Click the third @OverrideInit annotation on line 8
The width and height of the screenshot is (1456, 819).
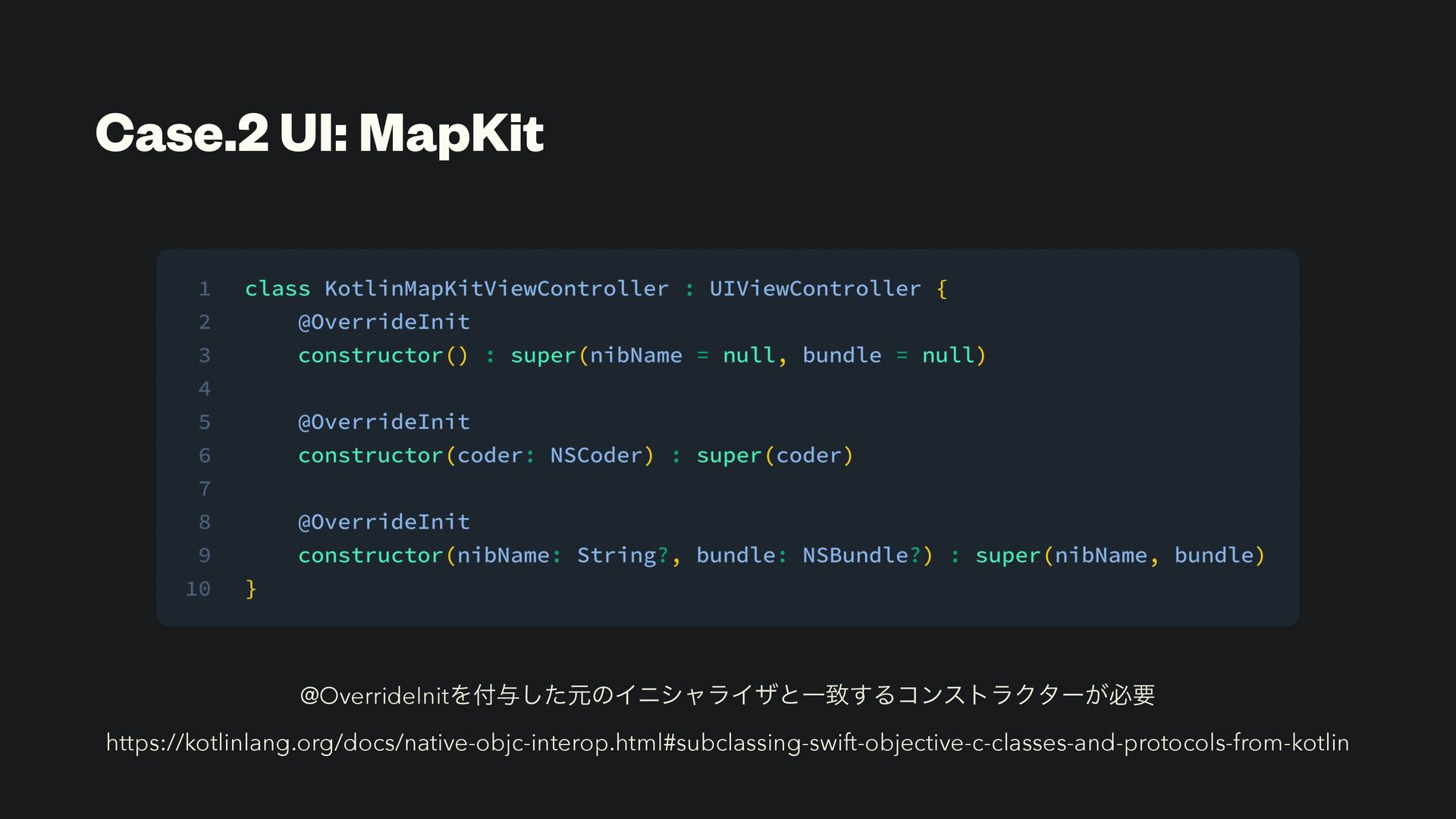click(x=384, y=522)
